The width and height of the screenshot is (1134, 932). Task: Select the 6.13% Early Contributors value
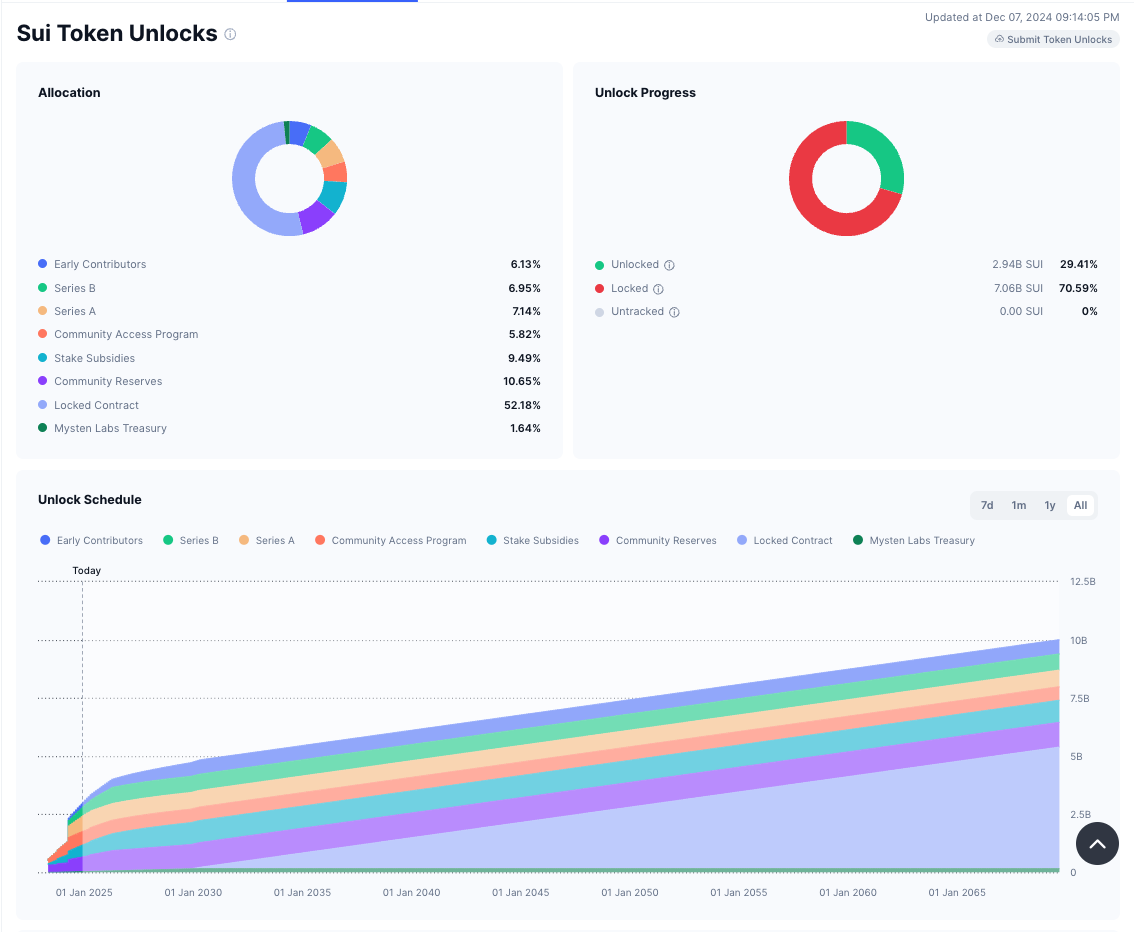coord(526,264)
